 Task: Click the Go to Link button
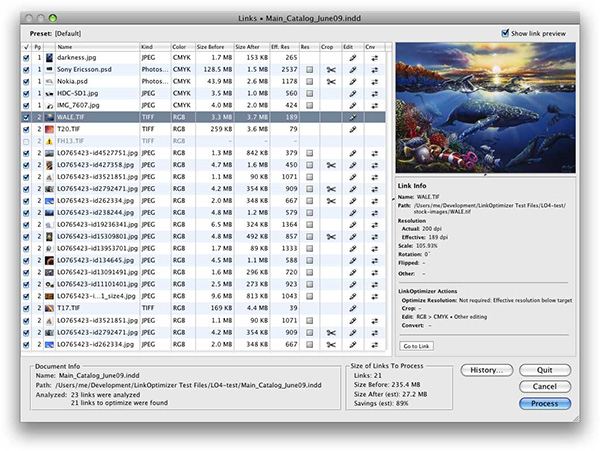[x=415, y=346]
